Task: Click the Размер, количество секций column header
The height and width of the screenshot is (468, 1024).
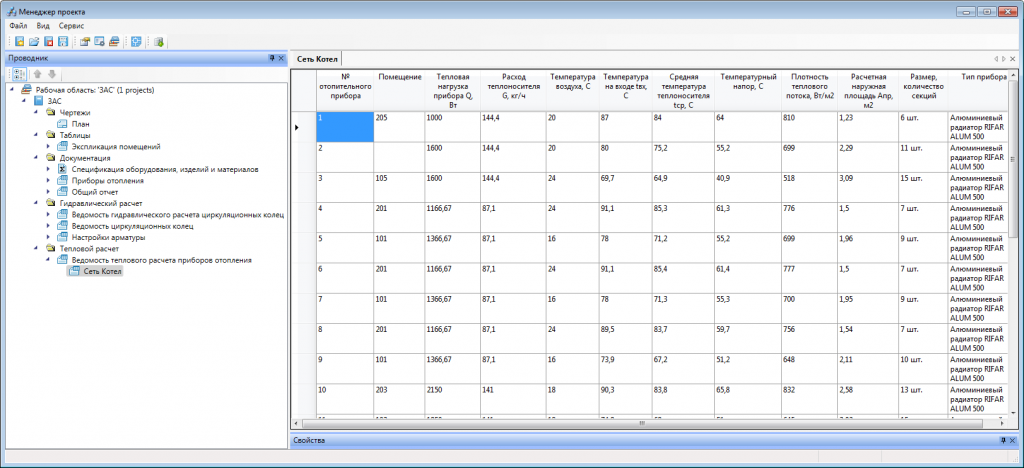Action: (x=923, y=89)
